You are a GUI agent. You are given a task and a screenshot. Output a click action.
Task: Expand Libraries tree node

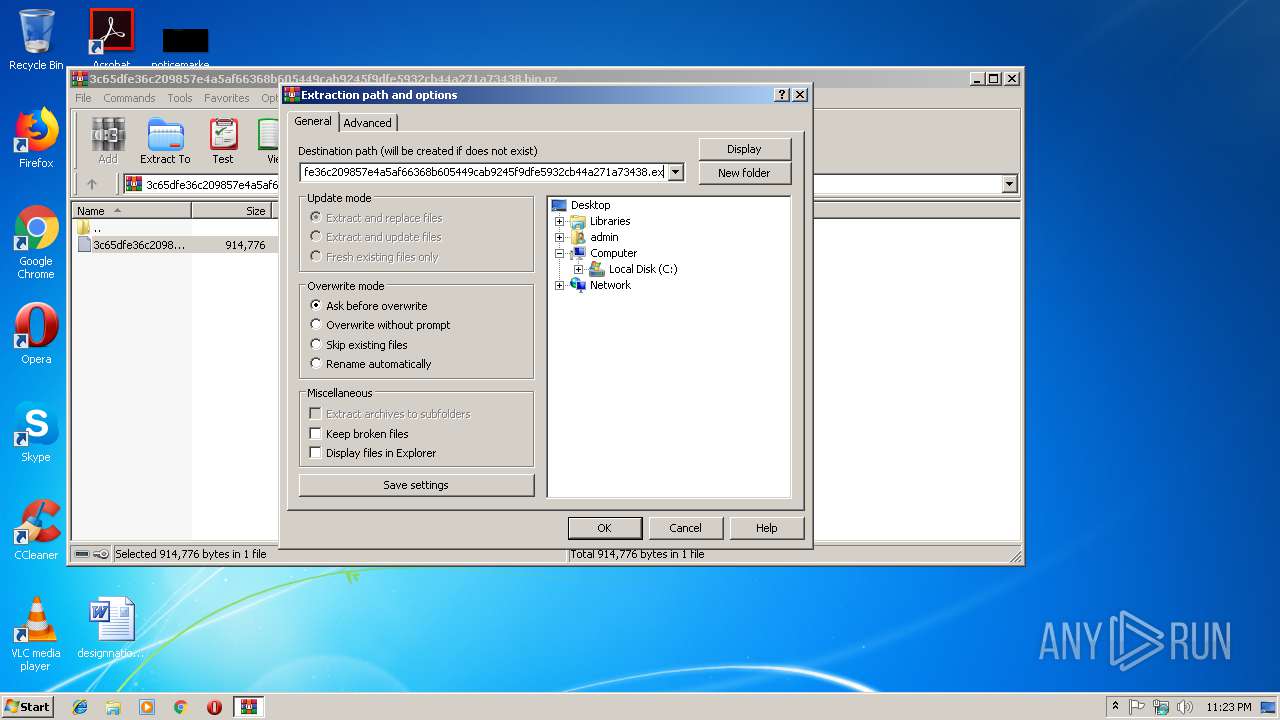(x=560, y=221)
